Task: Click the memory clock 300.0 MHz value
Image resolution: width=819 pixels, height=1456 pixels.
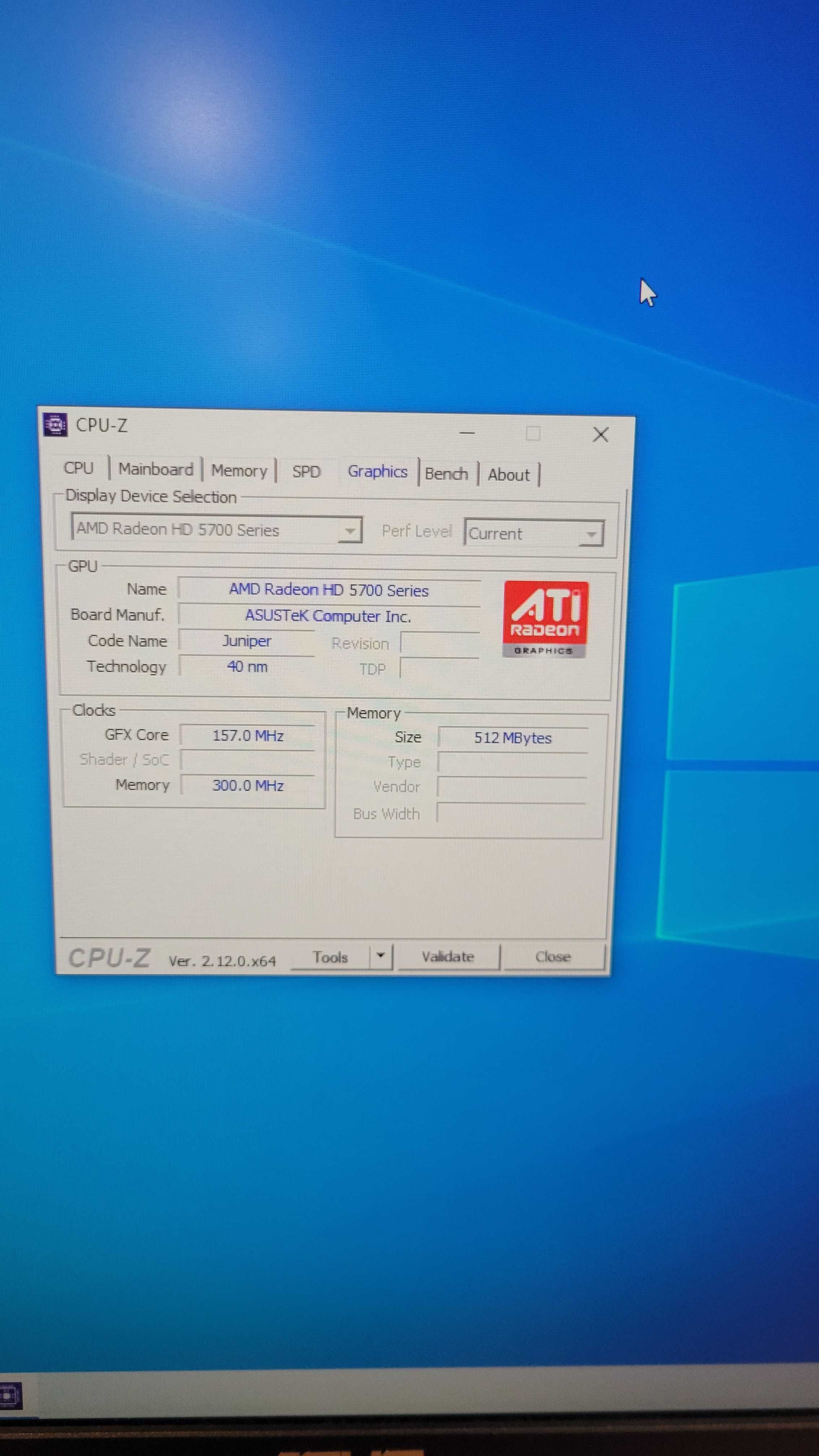Action: [x=248, y=785]
